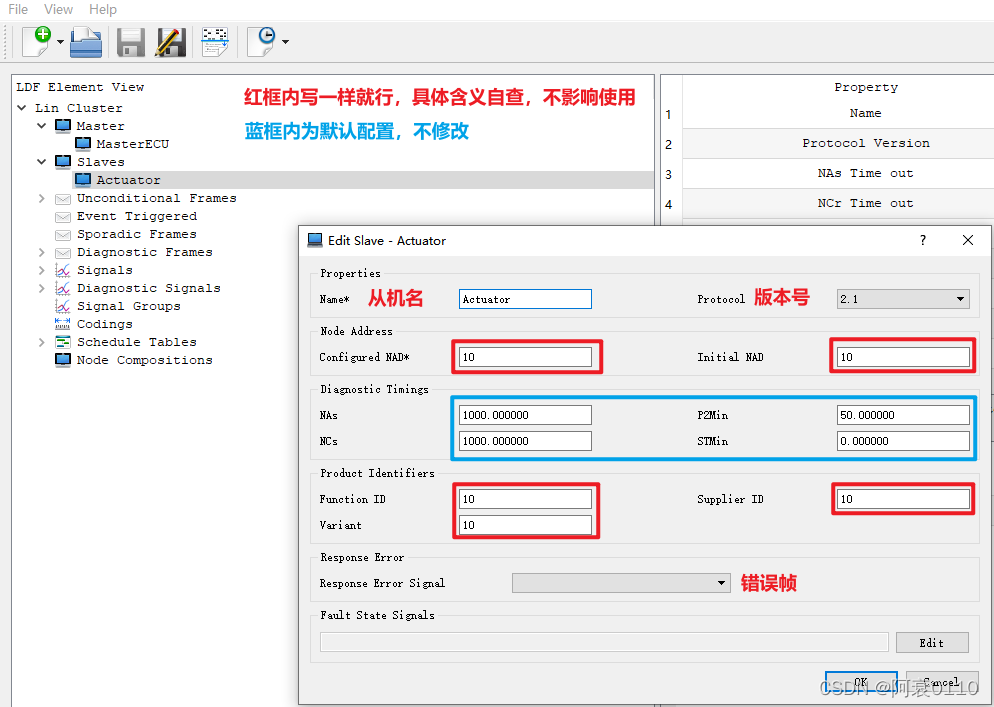Image resolution: width=994 pixels, height=707 pixels.
Task: Click the open file folder icon
Action: tap(86, 42)
